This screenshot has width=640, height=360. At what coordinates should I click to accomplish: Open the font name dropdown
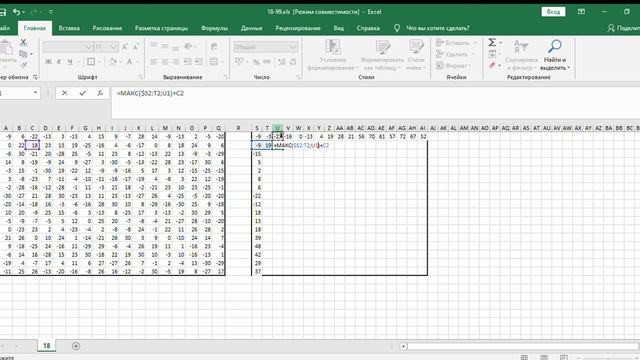pos(88,47)
